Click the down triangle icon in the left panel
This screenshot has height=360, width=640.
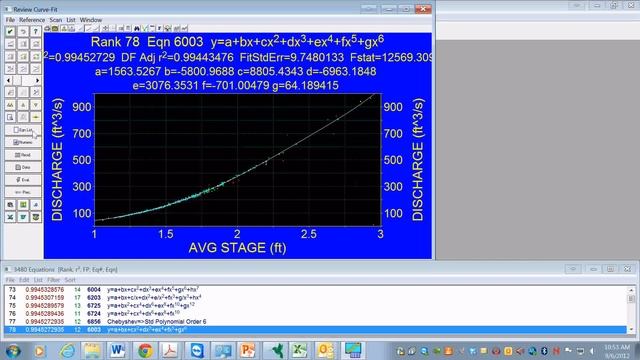[x=36, y=105]
